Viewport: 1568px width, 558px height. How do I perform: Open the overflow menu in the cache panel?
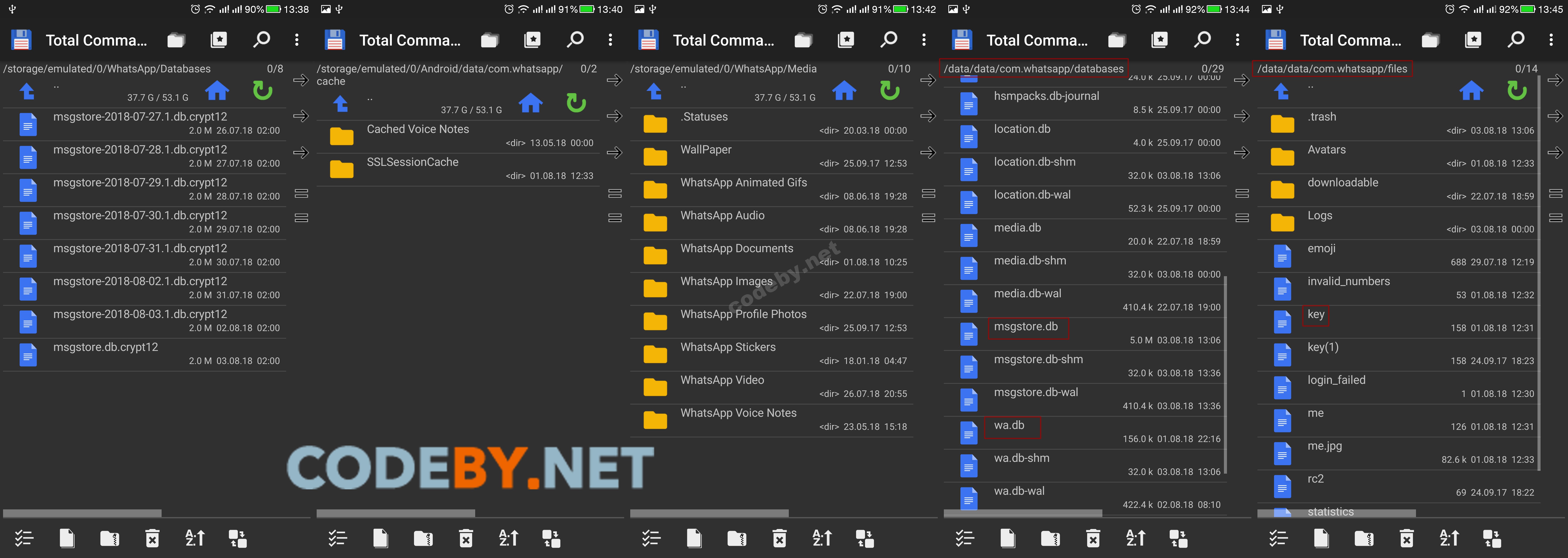point(610,40)
